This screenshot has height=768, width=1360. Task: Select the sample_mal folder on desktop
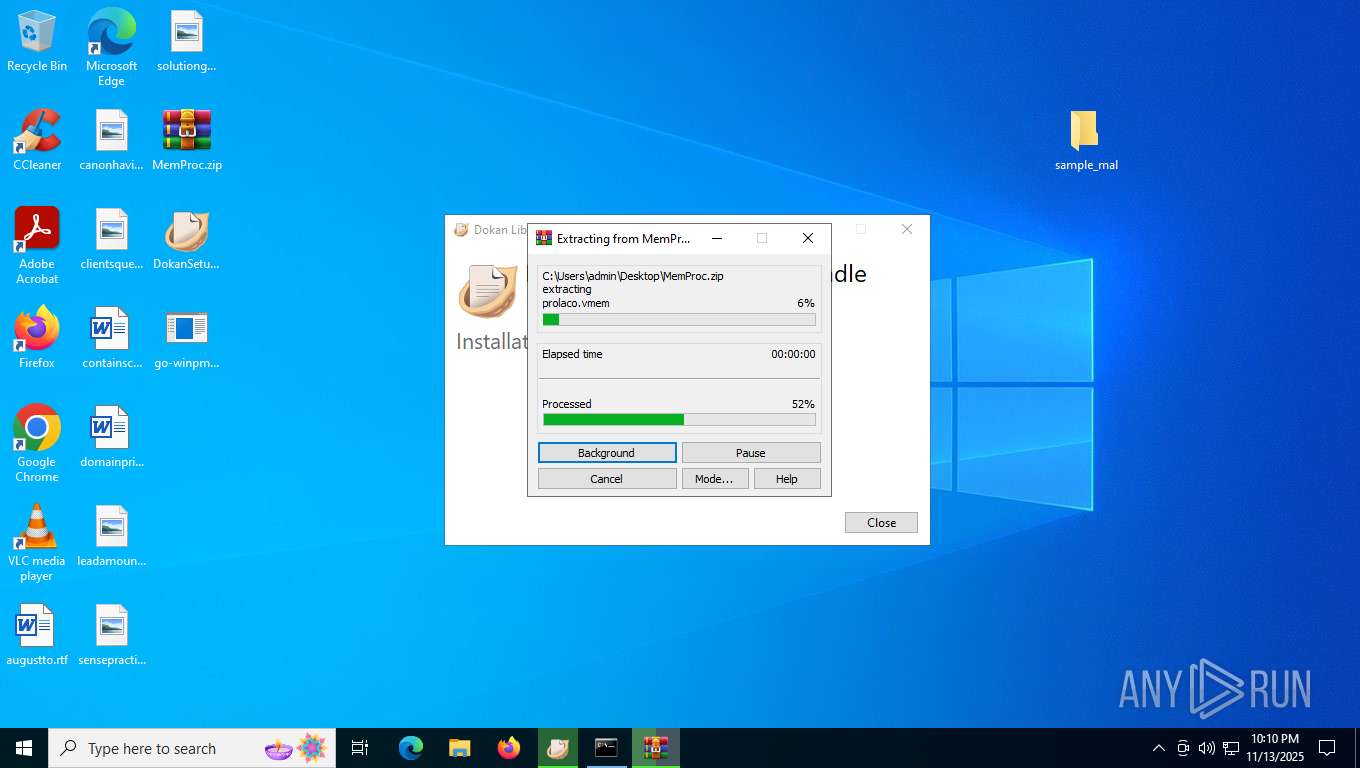(x=1086, y=140)
